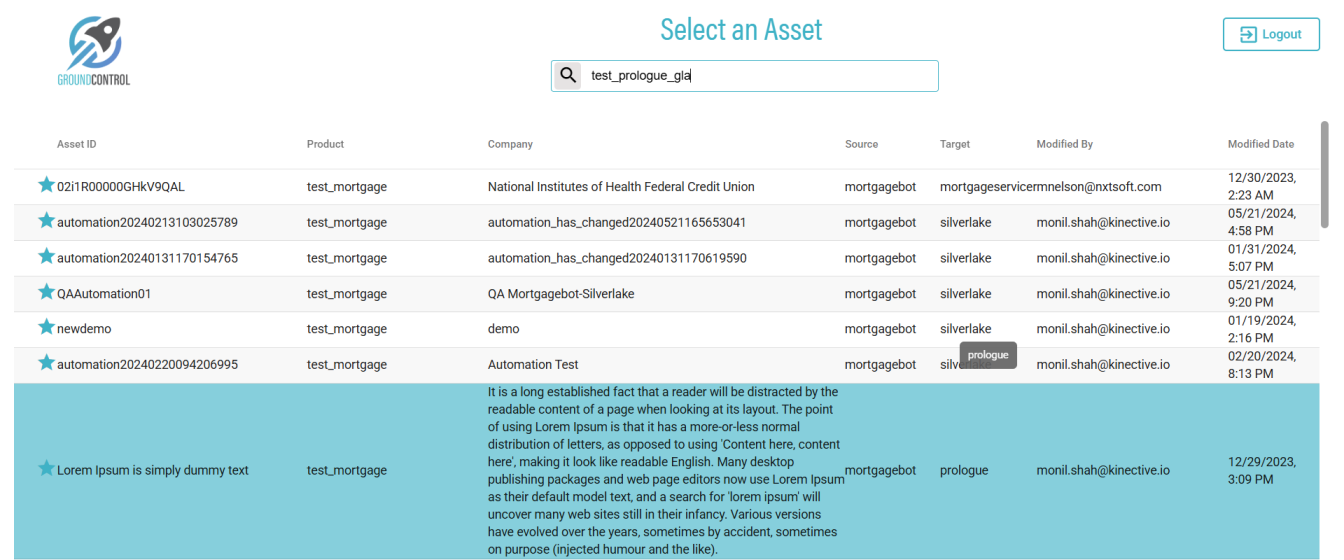Toggle favorite star for automation20240131170154765
The height and width of the screenshot is (560, 1344).
tap(46, 257)
